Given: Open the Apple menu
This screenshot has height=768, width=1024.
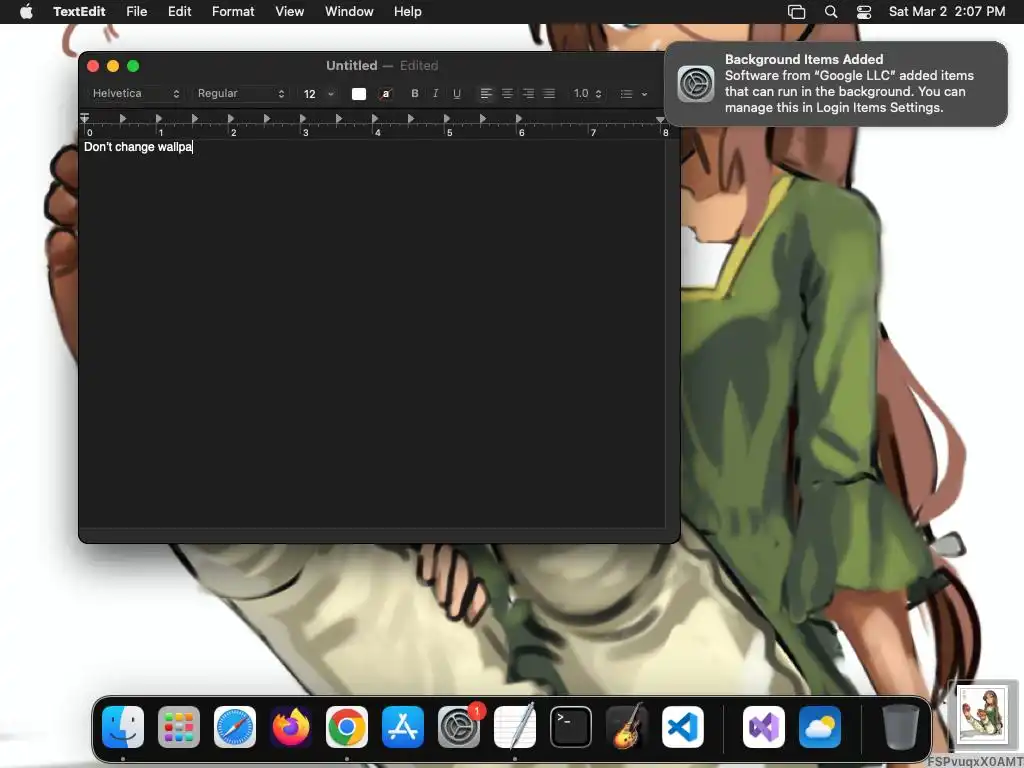Looking at the screenshot, I should (26, 11).
